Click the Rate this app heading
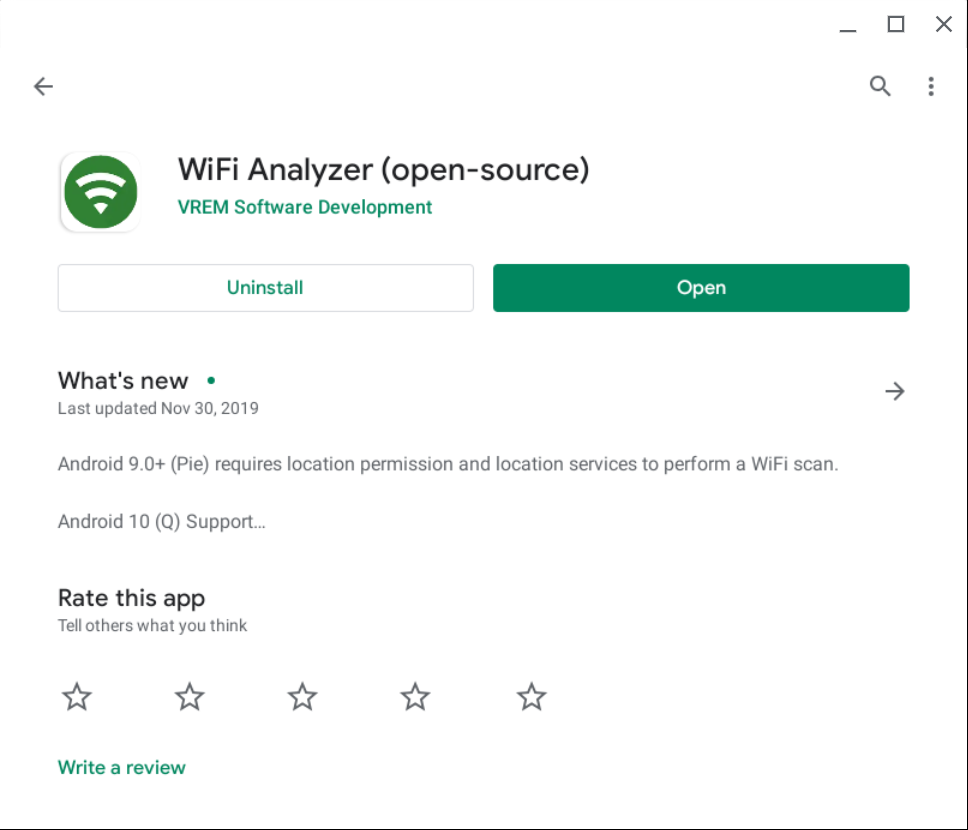 tap(131, 598)
